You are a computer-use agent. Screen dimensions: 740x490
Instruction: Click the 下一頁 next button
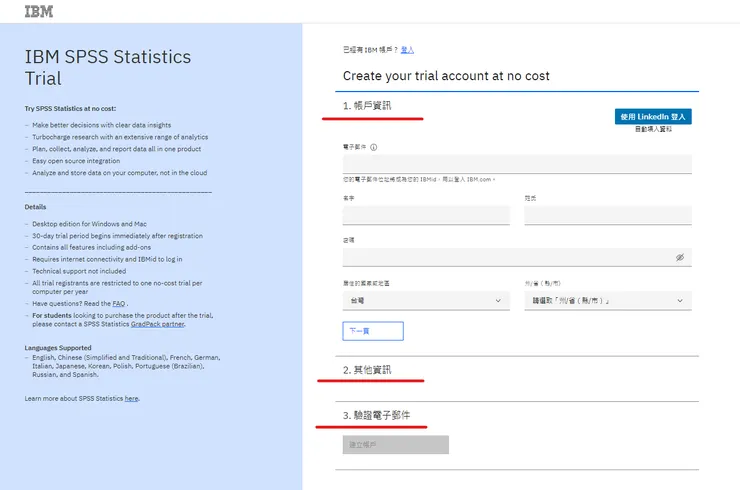pyautogui.click(x=373, y=331)
